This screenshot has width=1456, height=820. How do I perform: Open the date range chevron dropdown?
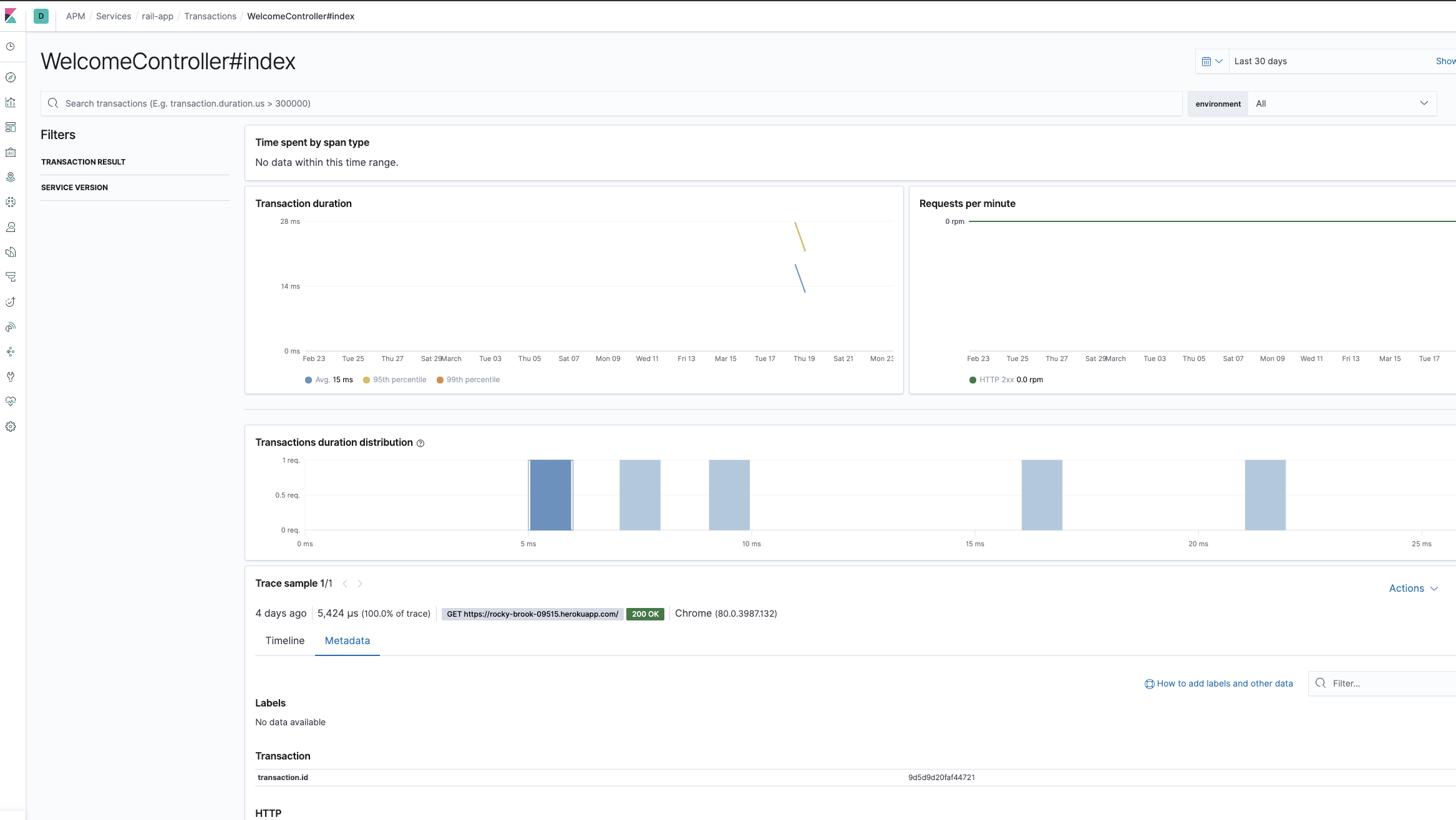pyautogui.click(x=1220, y=60)
